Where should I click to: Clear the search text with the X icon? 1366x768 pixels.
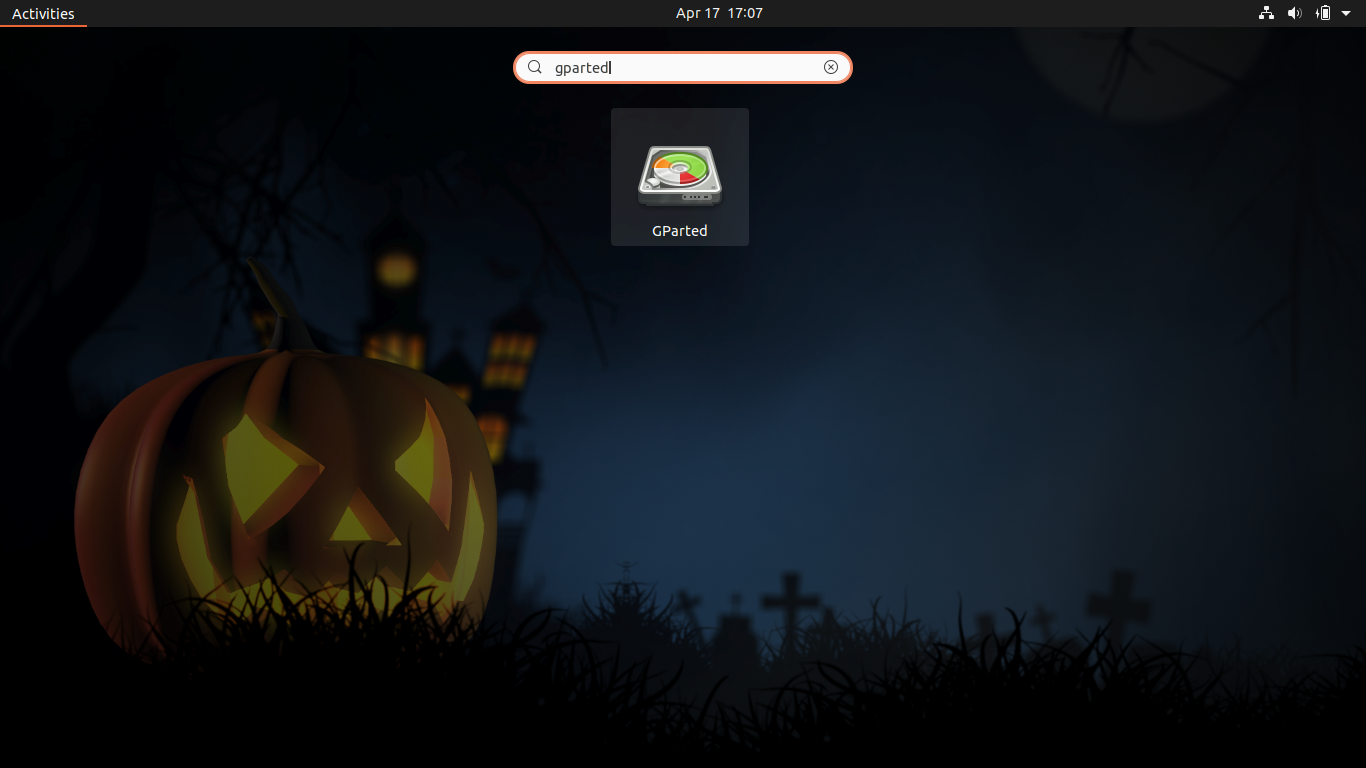pyautogui.click(x=831, y=67)
